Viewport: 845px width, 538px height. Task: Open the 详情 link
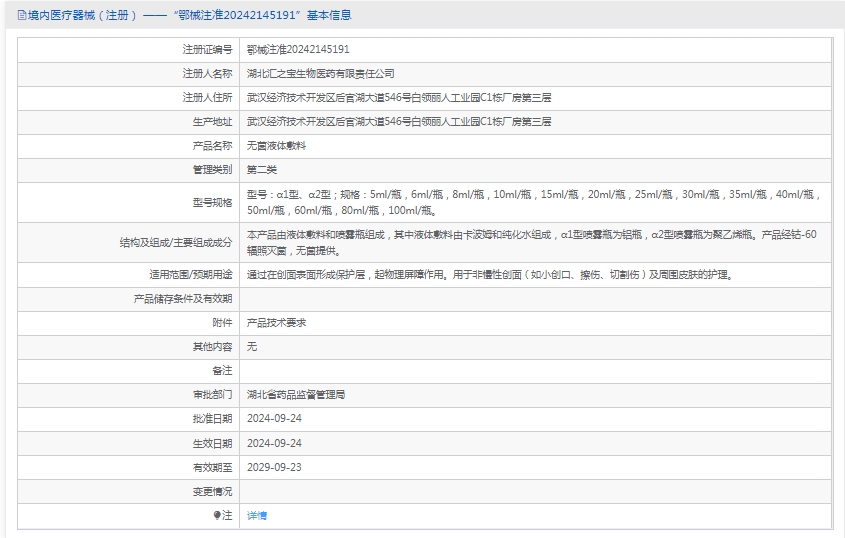[x=257, y=516]
